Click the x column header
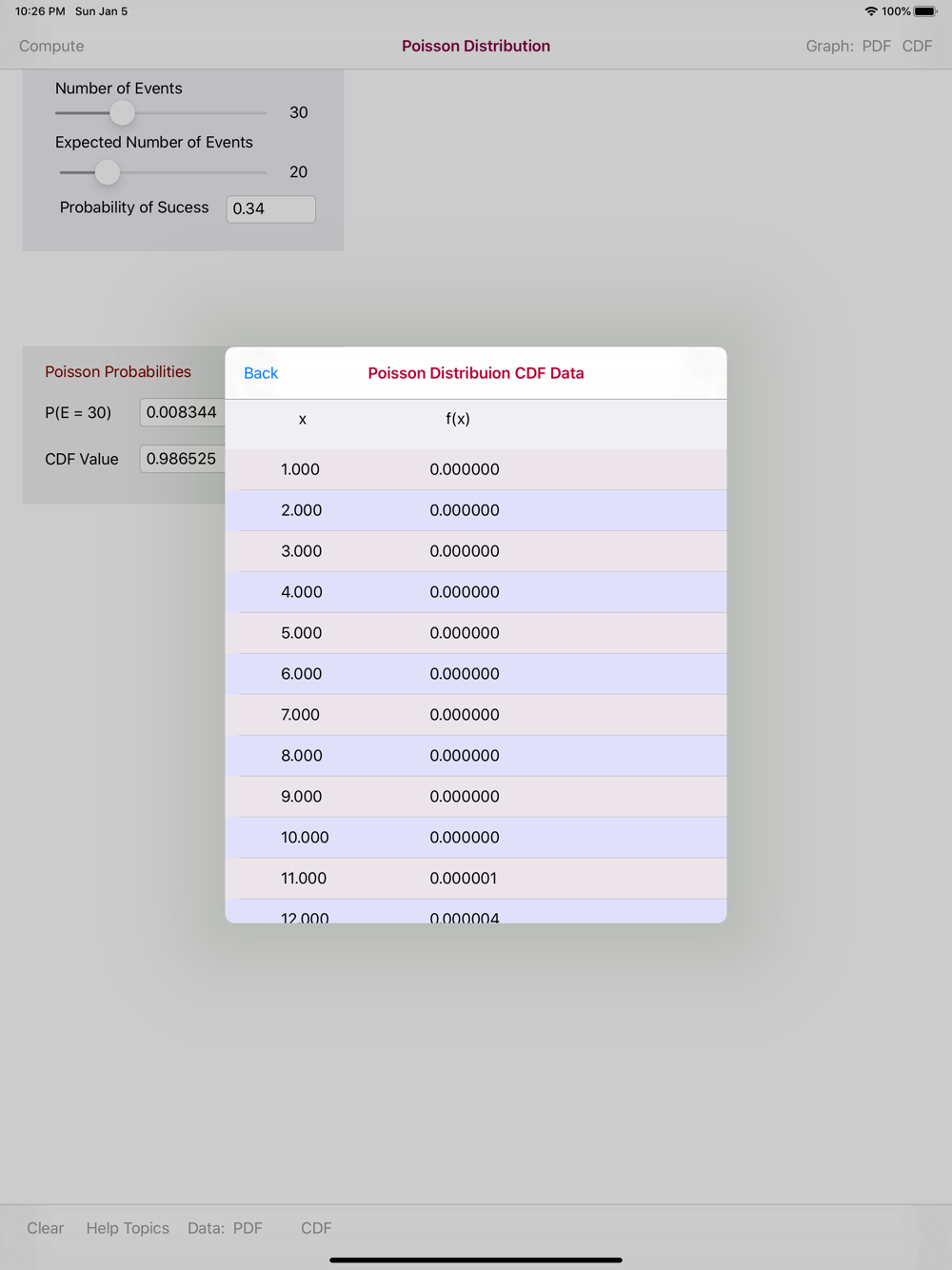 [x=303, y=419]
